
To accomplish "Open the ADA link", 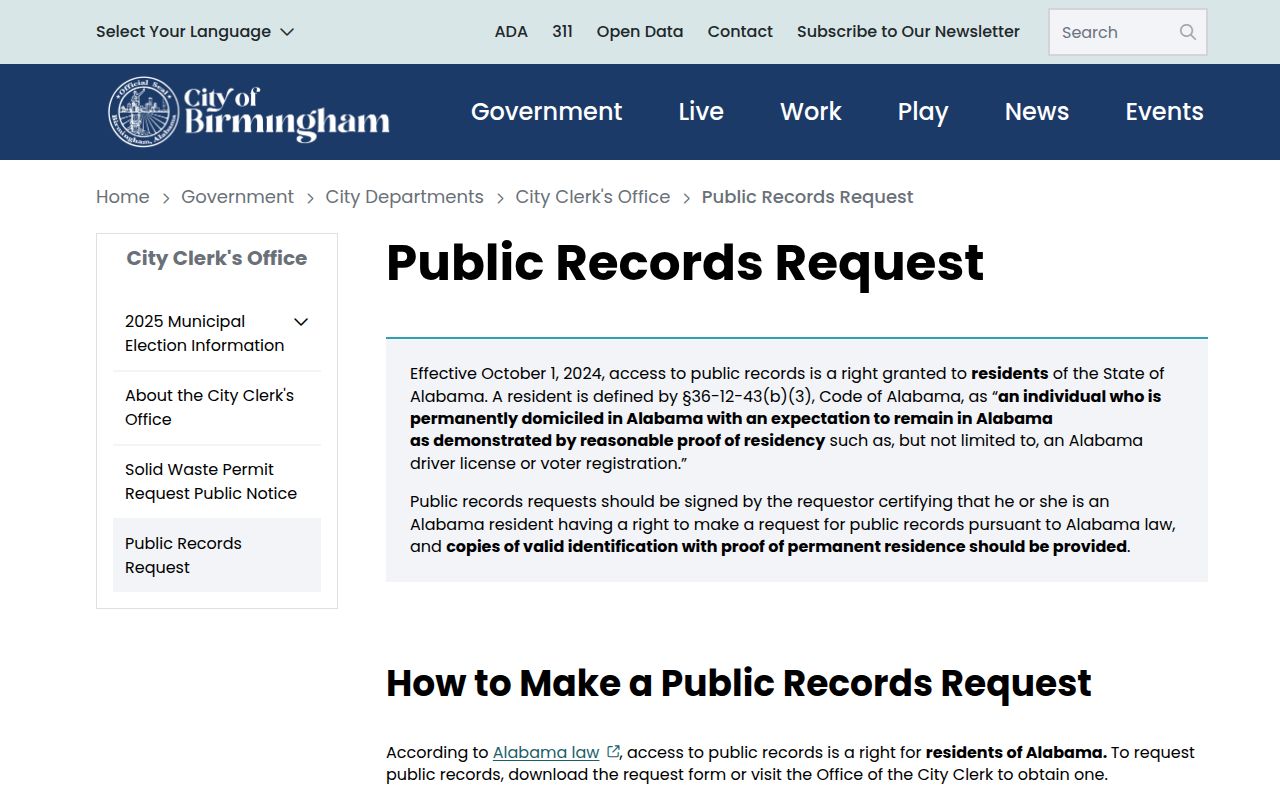I will 511,32.
